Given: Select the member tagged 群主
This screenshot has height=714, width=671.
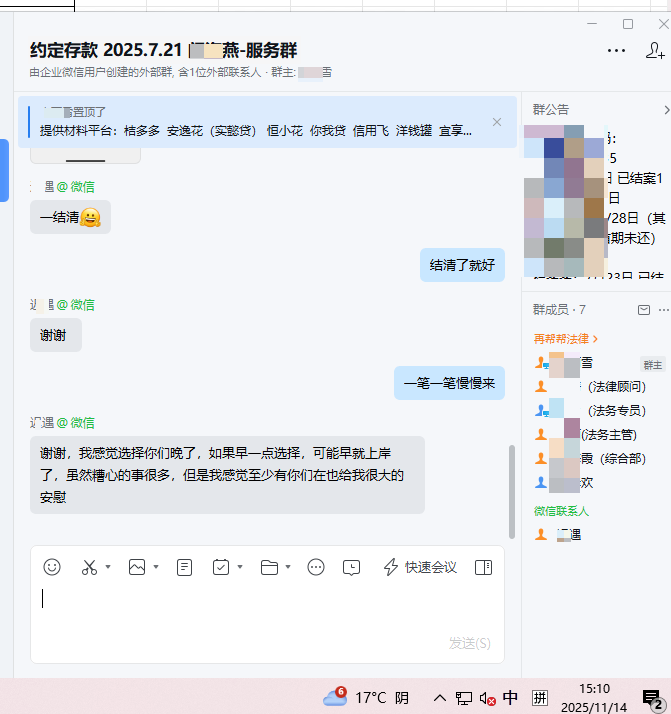Looking at the screenshot, I should (600, 363).
